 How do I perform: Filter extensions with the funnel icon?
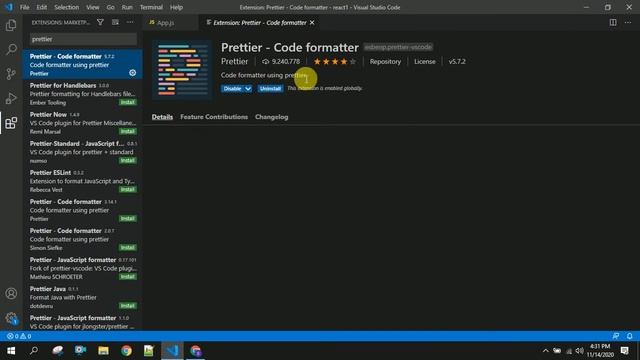pyautogui.click(x=100, y=22)
